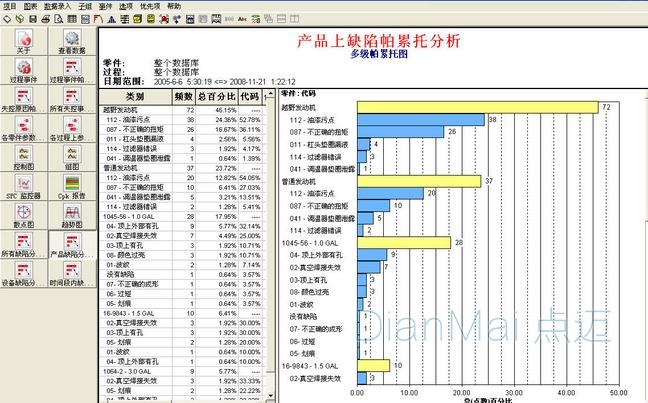Viewport: 648px width, 403px height.
Task: Click the 代码 column header
Action: click(x=250, y=97)
